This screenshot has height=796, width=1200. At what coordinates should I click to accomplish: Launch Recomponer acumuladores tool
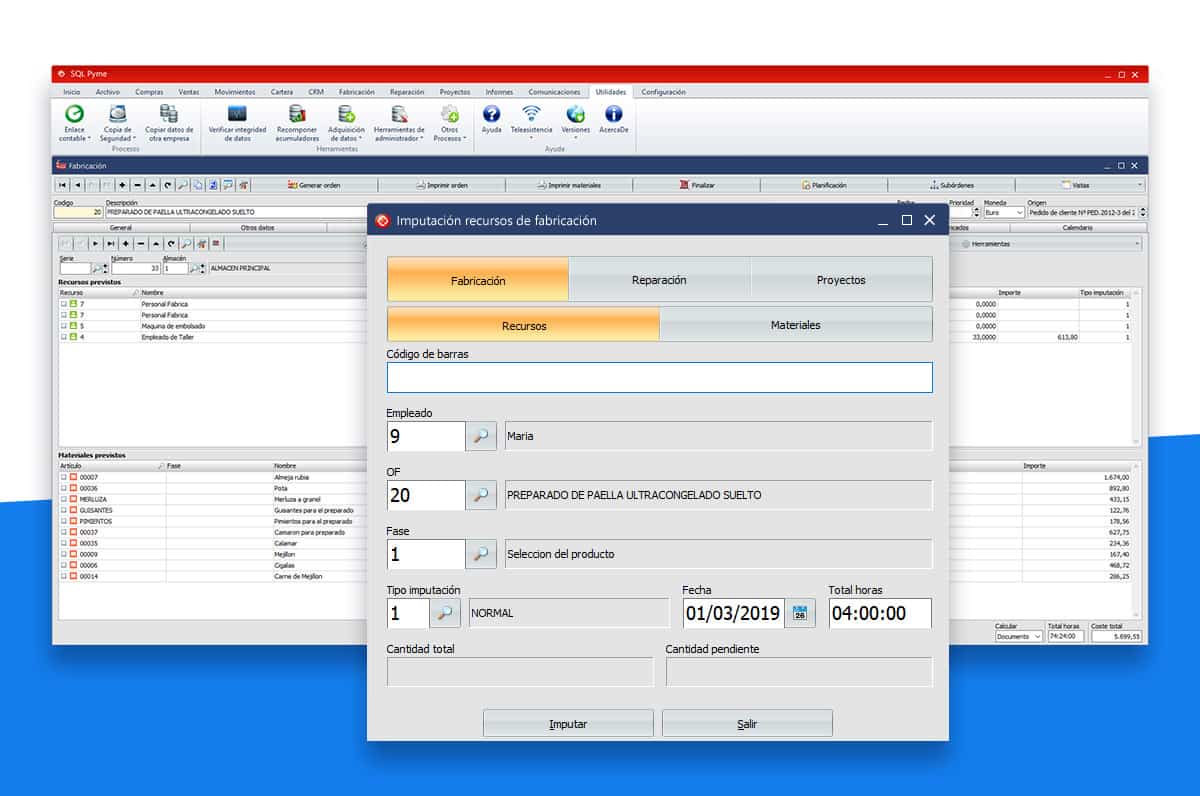(x=297, y=115)
